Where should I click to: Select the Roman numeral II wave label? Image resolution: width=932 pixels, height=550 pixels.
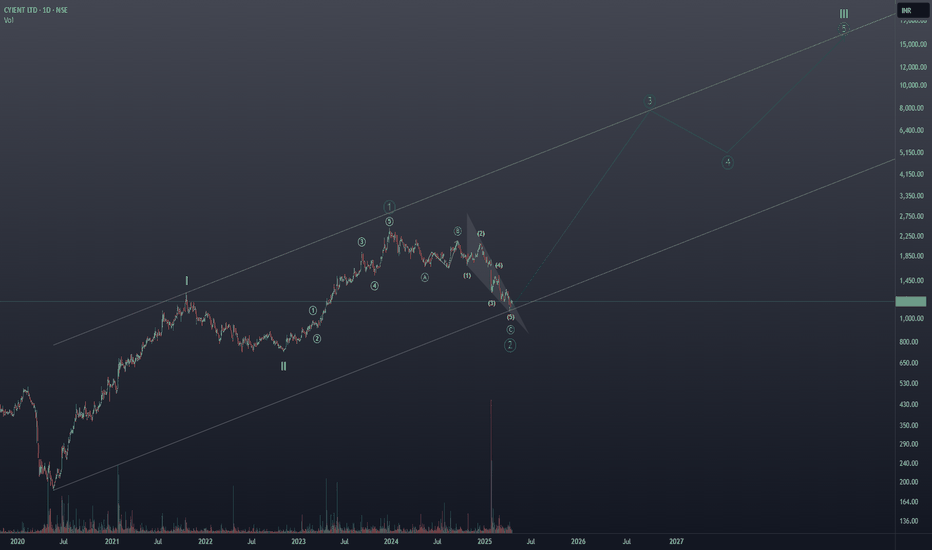(284, 366)
